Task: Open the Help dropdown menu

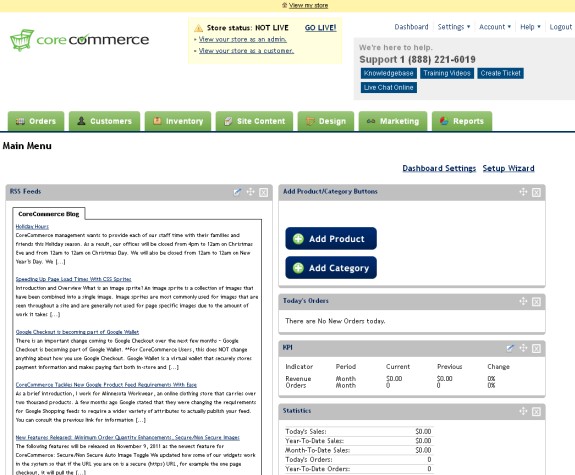Action: (530, 27)
